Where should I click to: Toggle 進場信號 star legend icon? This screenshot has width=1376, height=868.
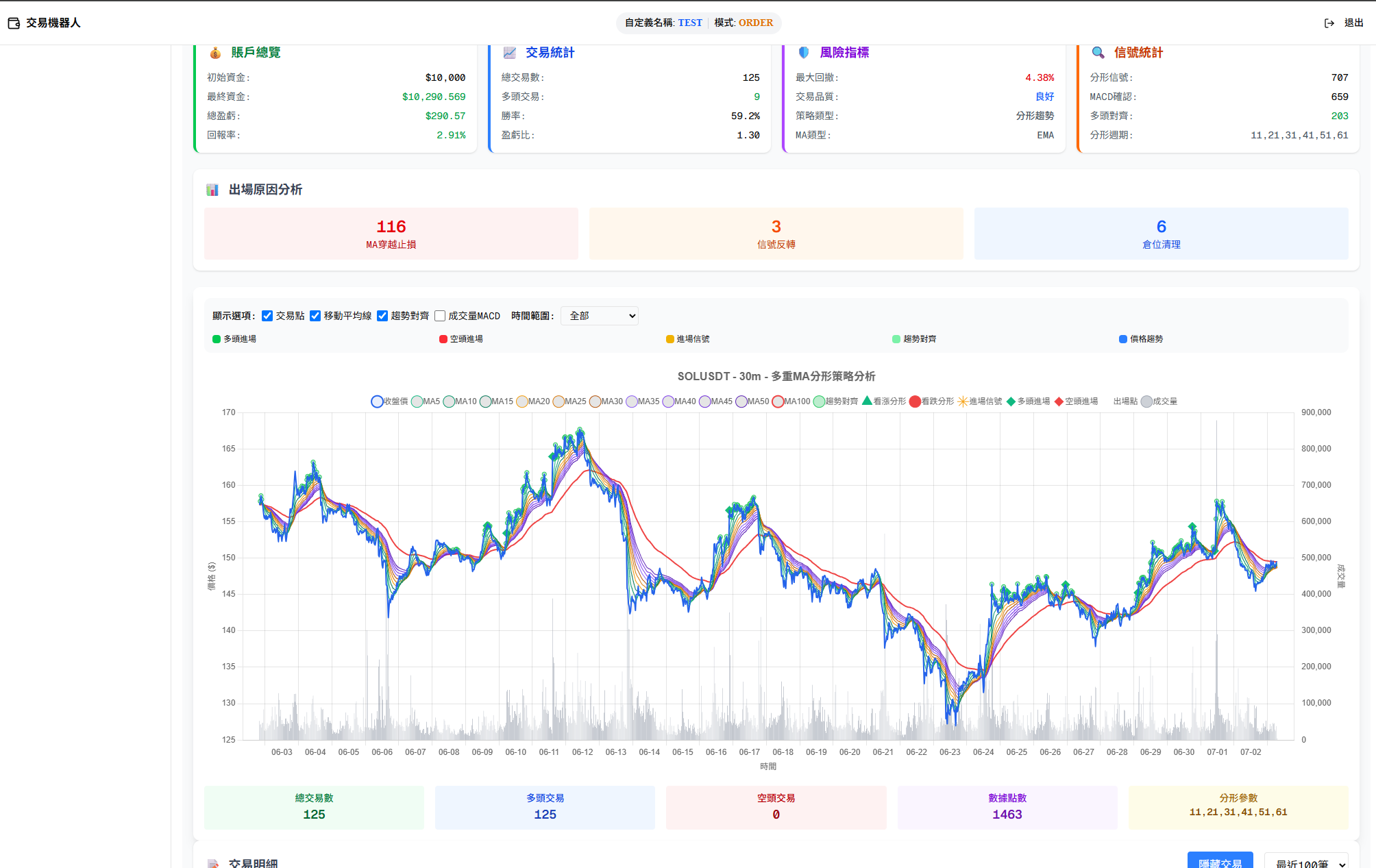pyautogui.click(x=963, y=401)
